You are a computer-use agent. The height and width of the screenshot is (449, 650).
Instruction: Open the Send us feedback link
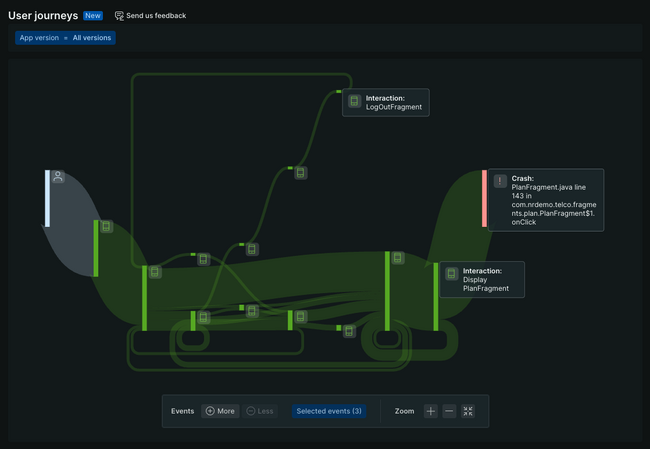coord(156,16)
